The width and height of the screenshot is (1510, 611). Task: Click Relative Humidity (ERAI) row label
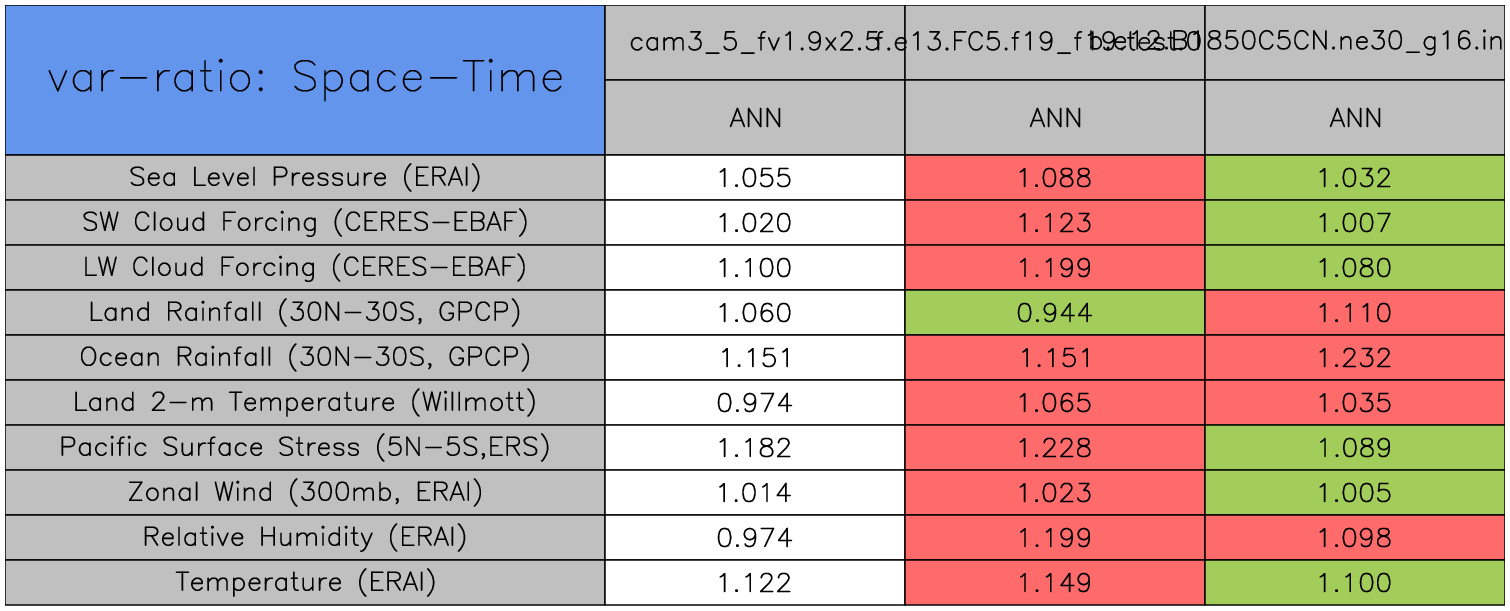305,538
